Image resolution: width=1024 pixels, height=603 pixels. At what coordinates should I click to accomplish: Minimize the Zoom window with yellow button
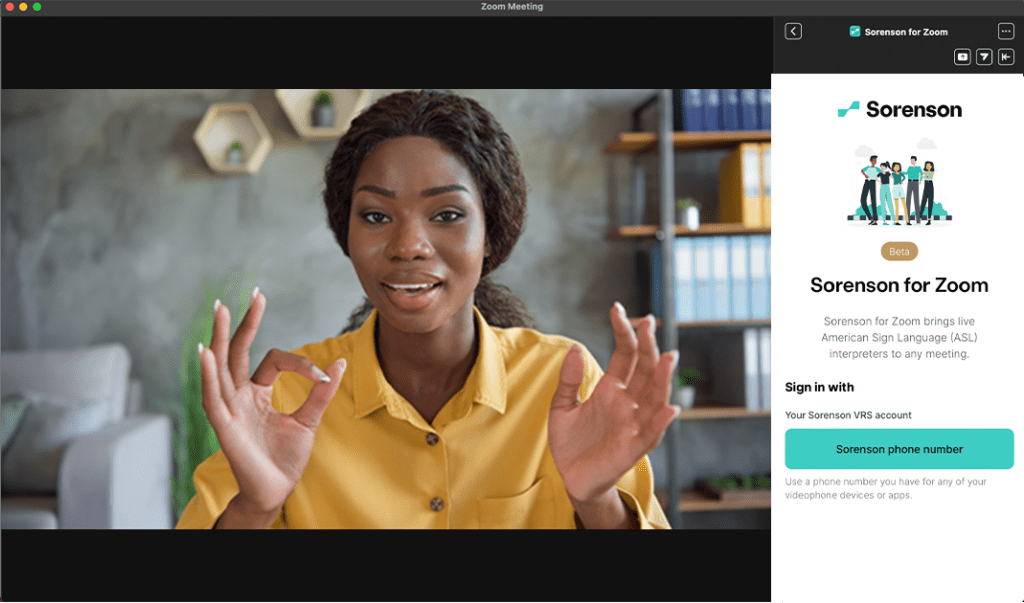pos(23,7)
